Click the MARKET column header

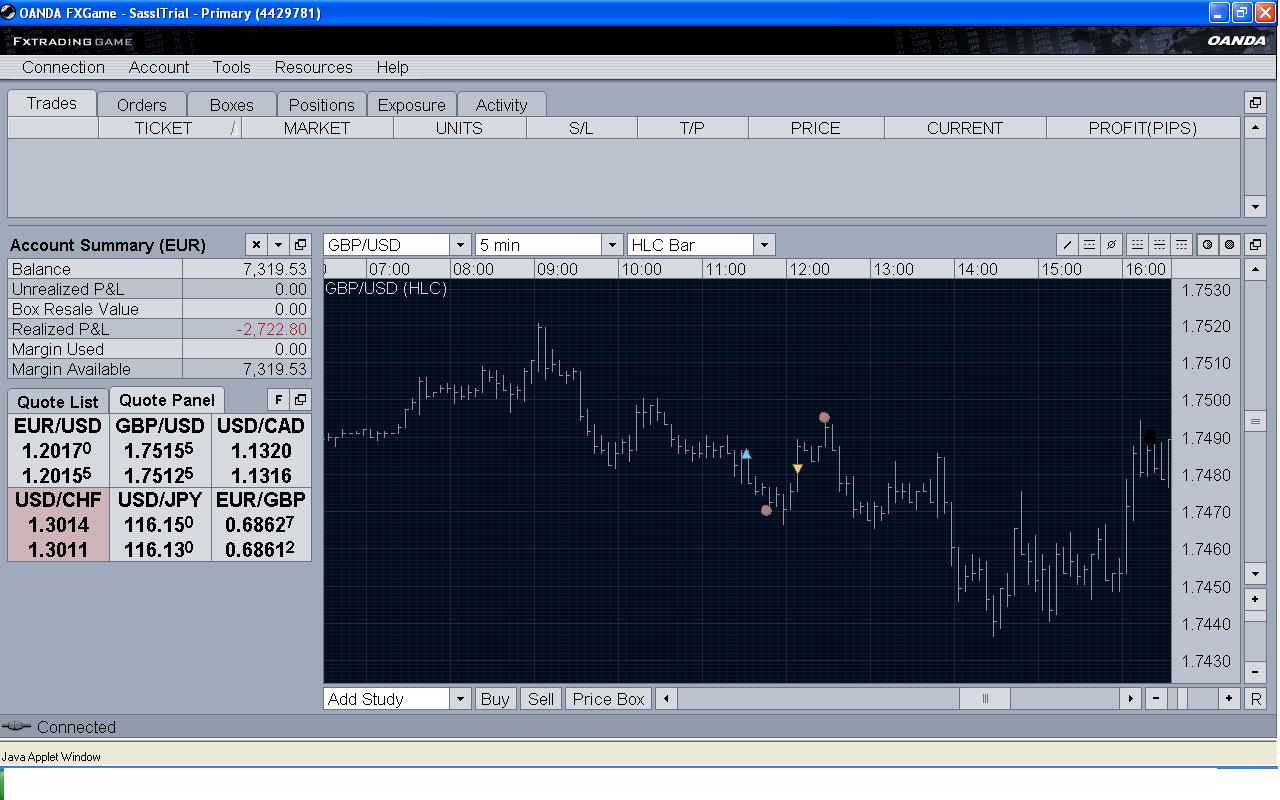(317, 128)
